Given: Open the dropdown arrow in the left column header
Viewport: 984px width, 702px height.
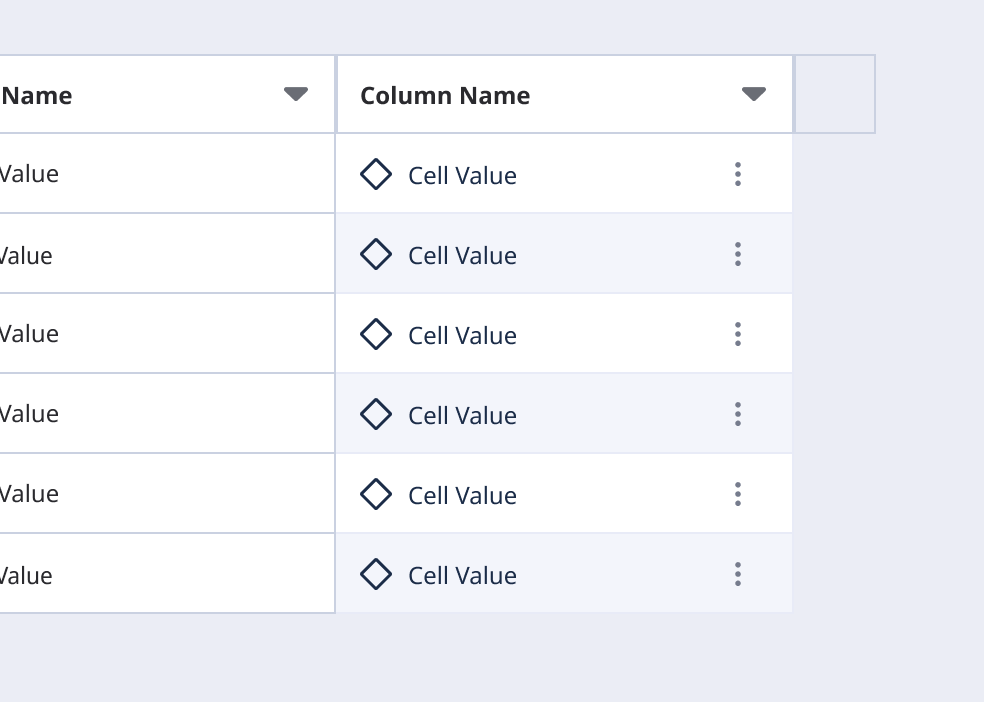Looking at the screenshot, I should point(295,94).
